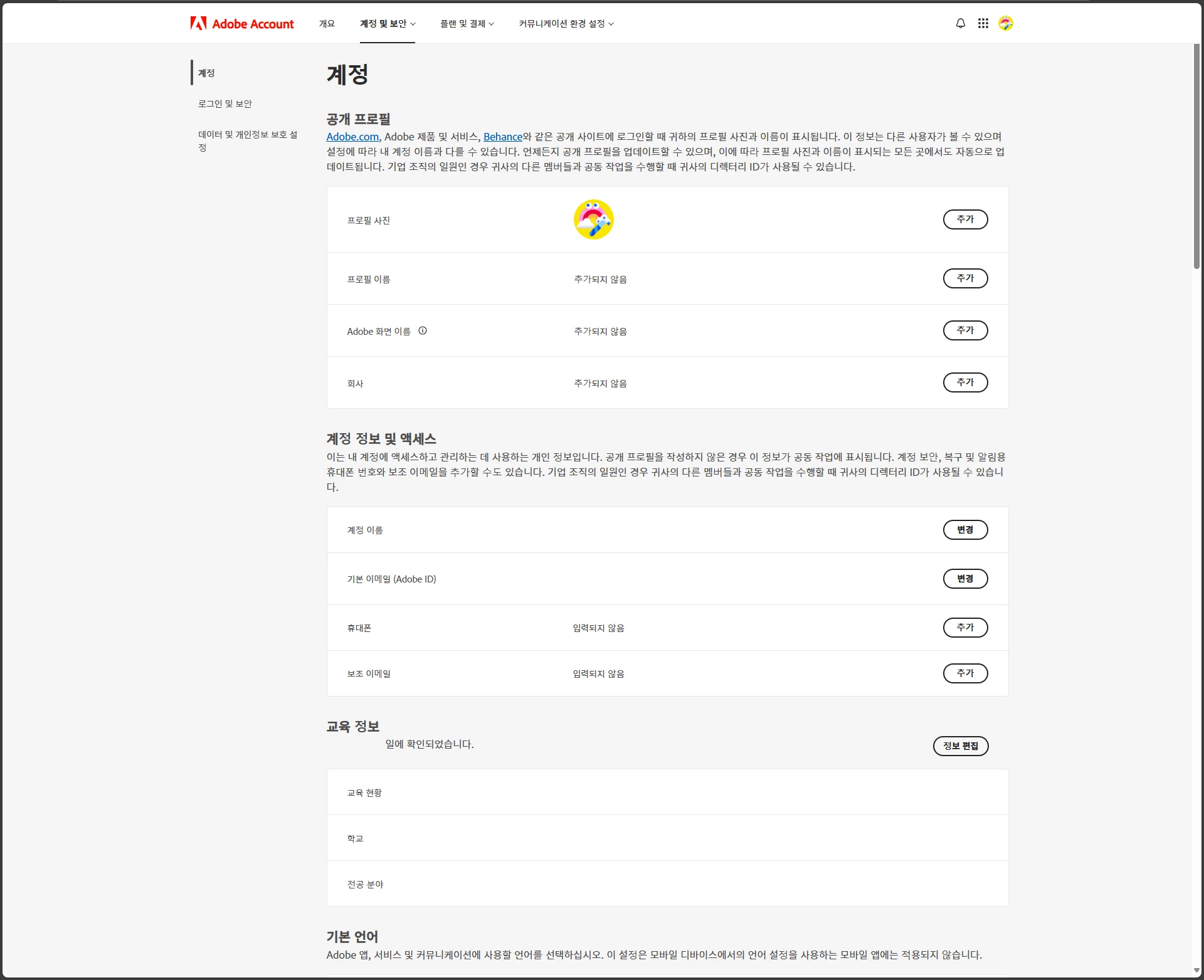1204x980 pixels.
Task: Select 로그인 및 보안 in sidebar
Action: pyautogui.click(x=225, y=104)
